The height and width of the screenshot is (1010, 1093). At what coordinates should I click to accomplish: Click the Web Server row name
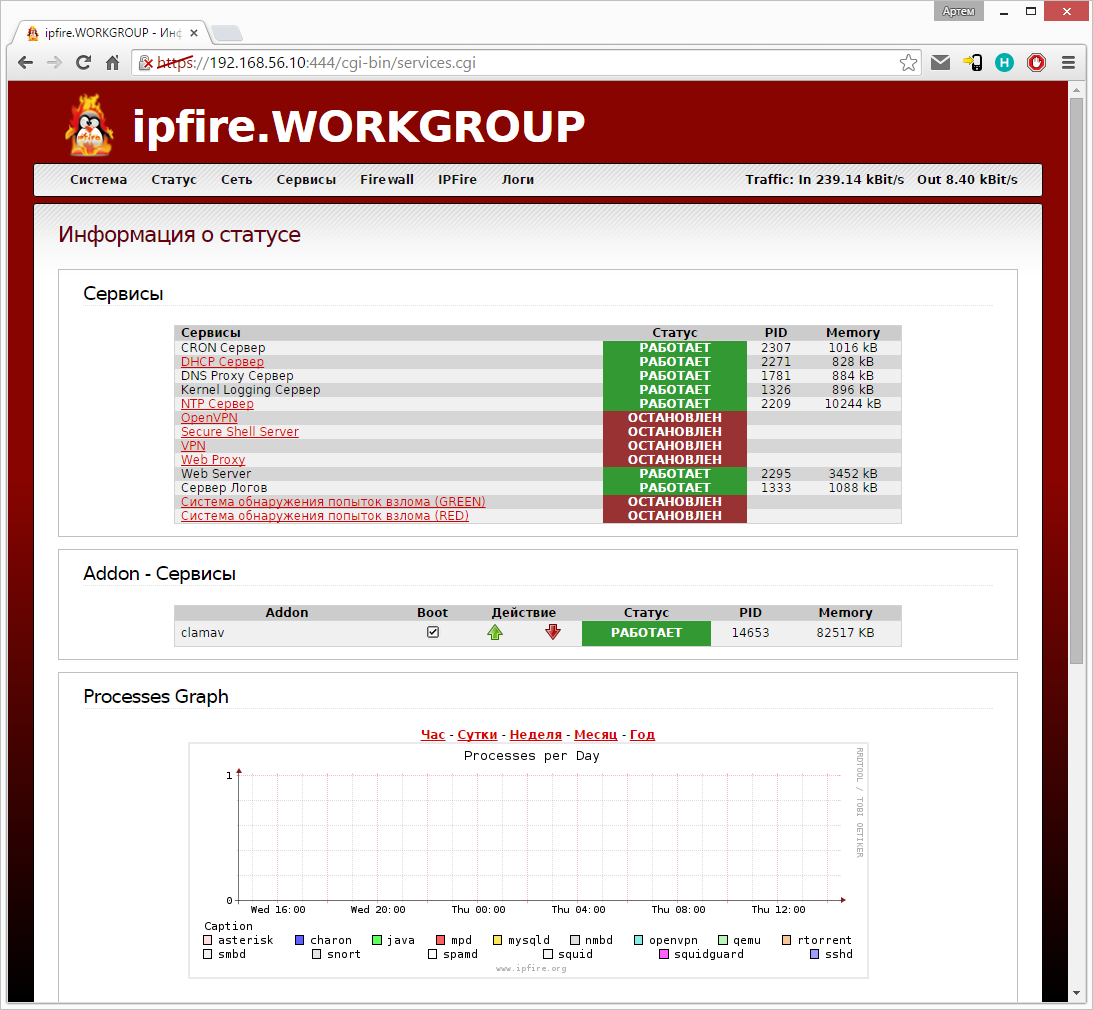pos(216,474)
